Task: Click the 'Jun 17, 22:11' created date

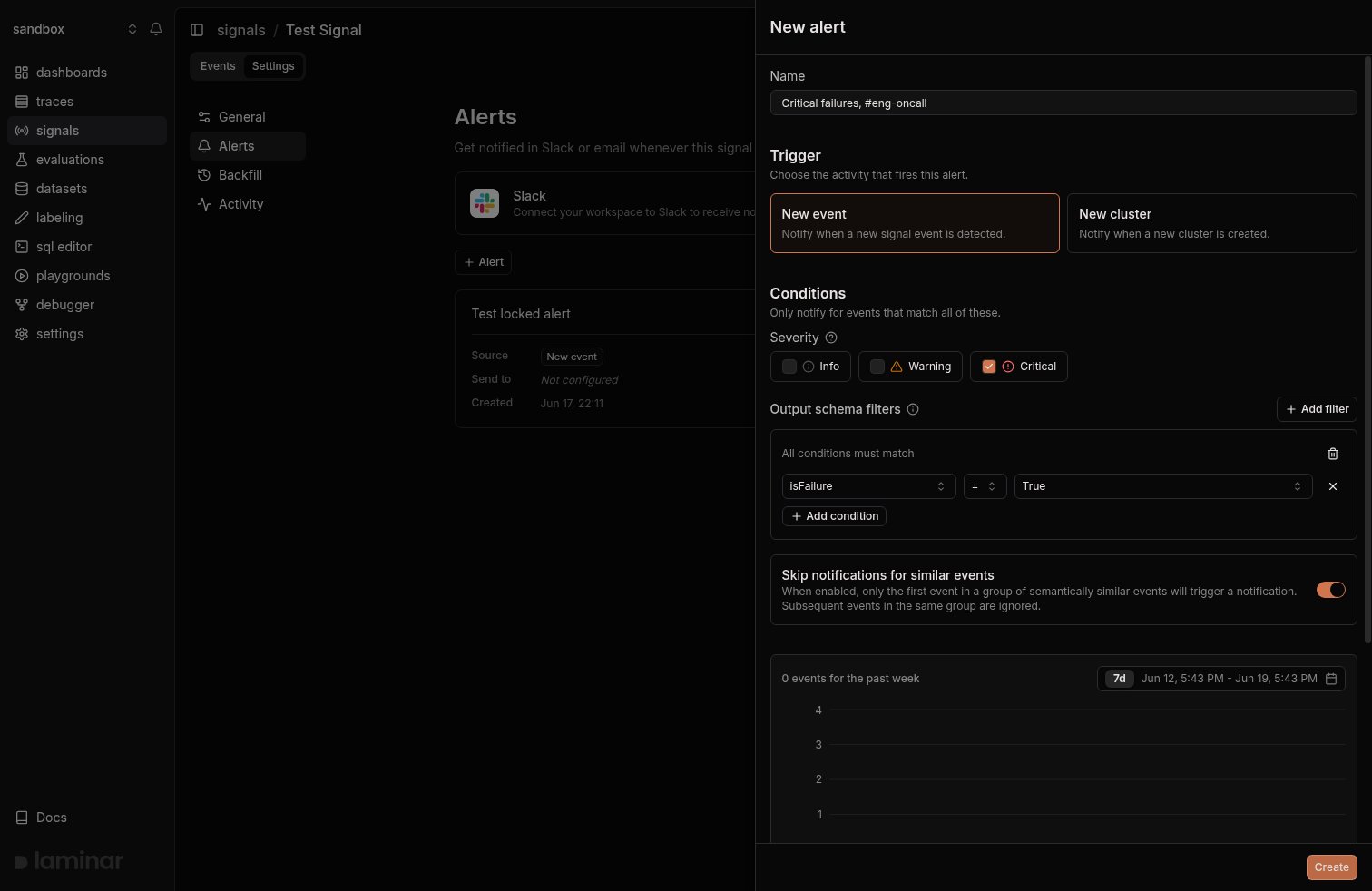Action: (x=572, y=404)
